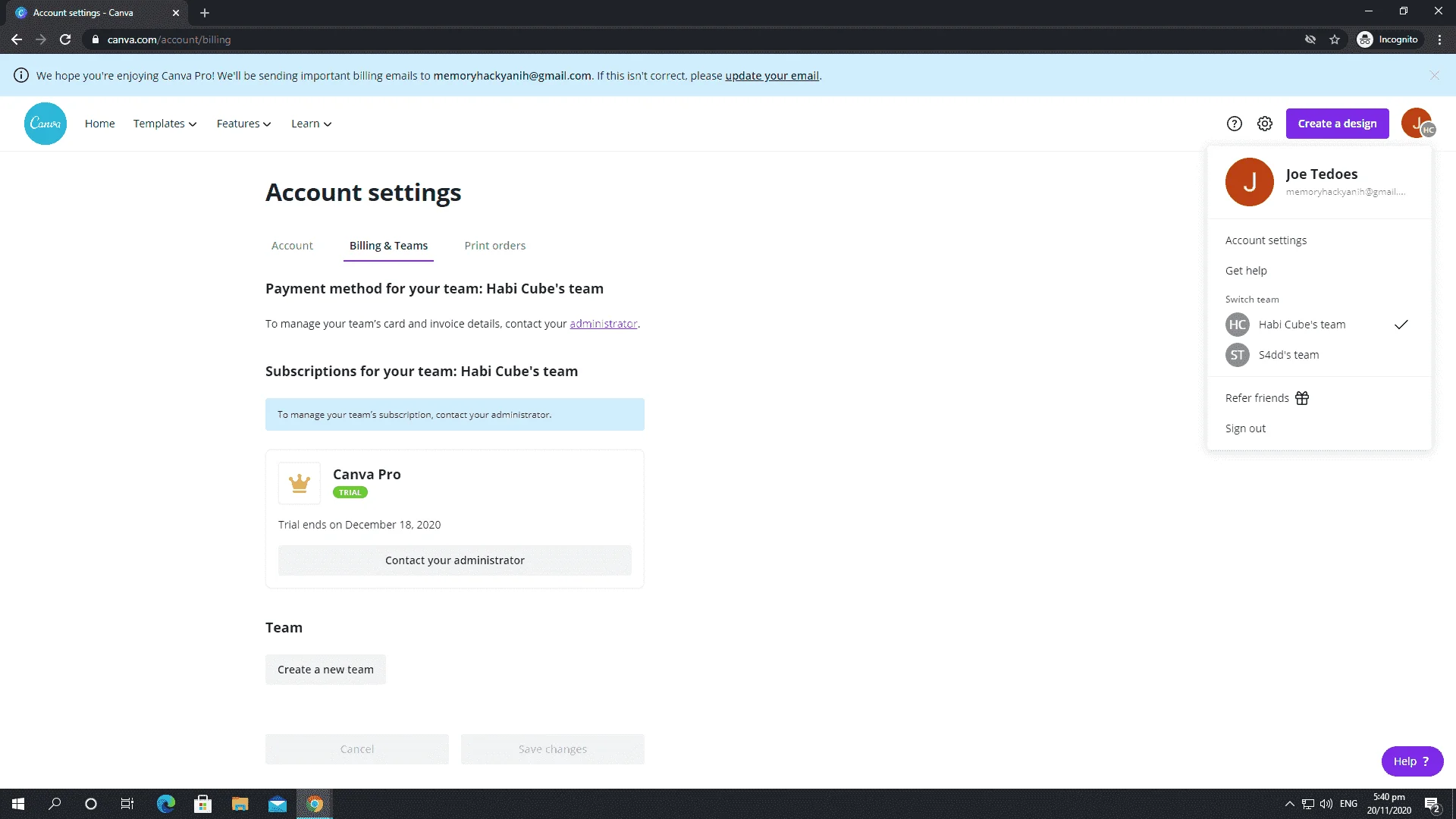This screenshot has height=819, width=1456.
Task: Click the Refer friends gift icon
Action: (1302, 398)
